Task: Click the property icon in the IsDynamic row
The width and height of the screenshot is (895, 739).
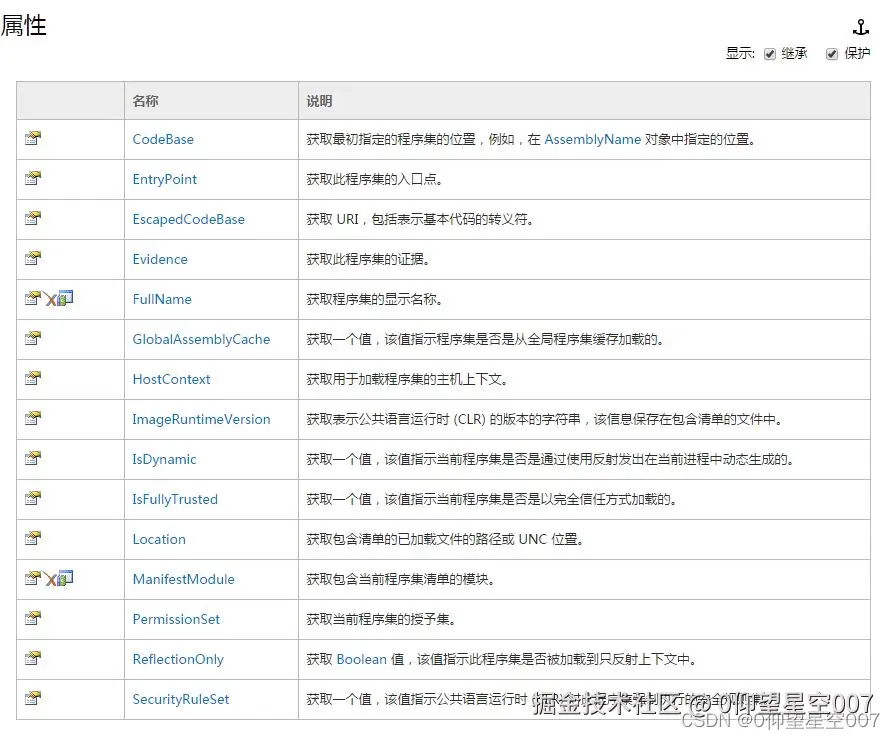Action: pyautogui.click(x=33, y=458)
